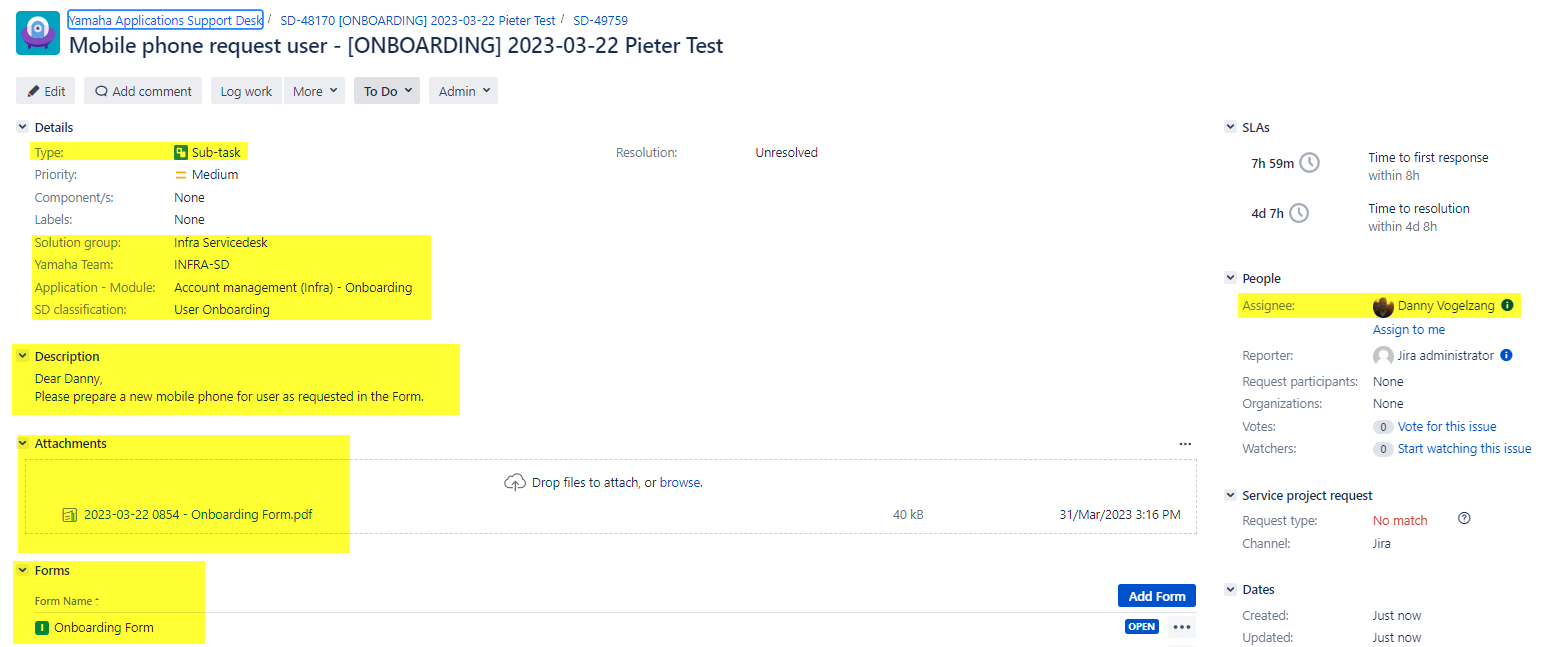Collapse the Service project request panel
Screen dimensions: 1557x647
(x=1230, y=495)
